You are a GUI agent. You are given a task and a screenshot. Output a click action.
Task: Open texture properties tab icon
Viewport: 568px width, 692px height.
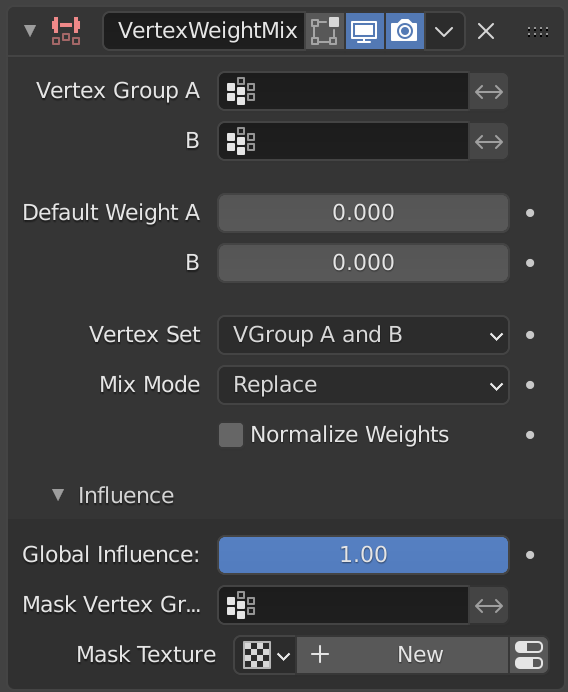tap(529, 655)
